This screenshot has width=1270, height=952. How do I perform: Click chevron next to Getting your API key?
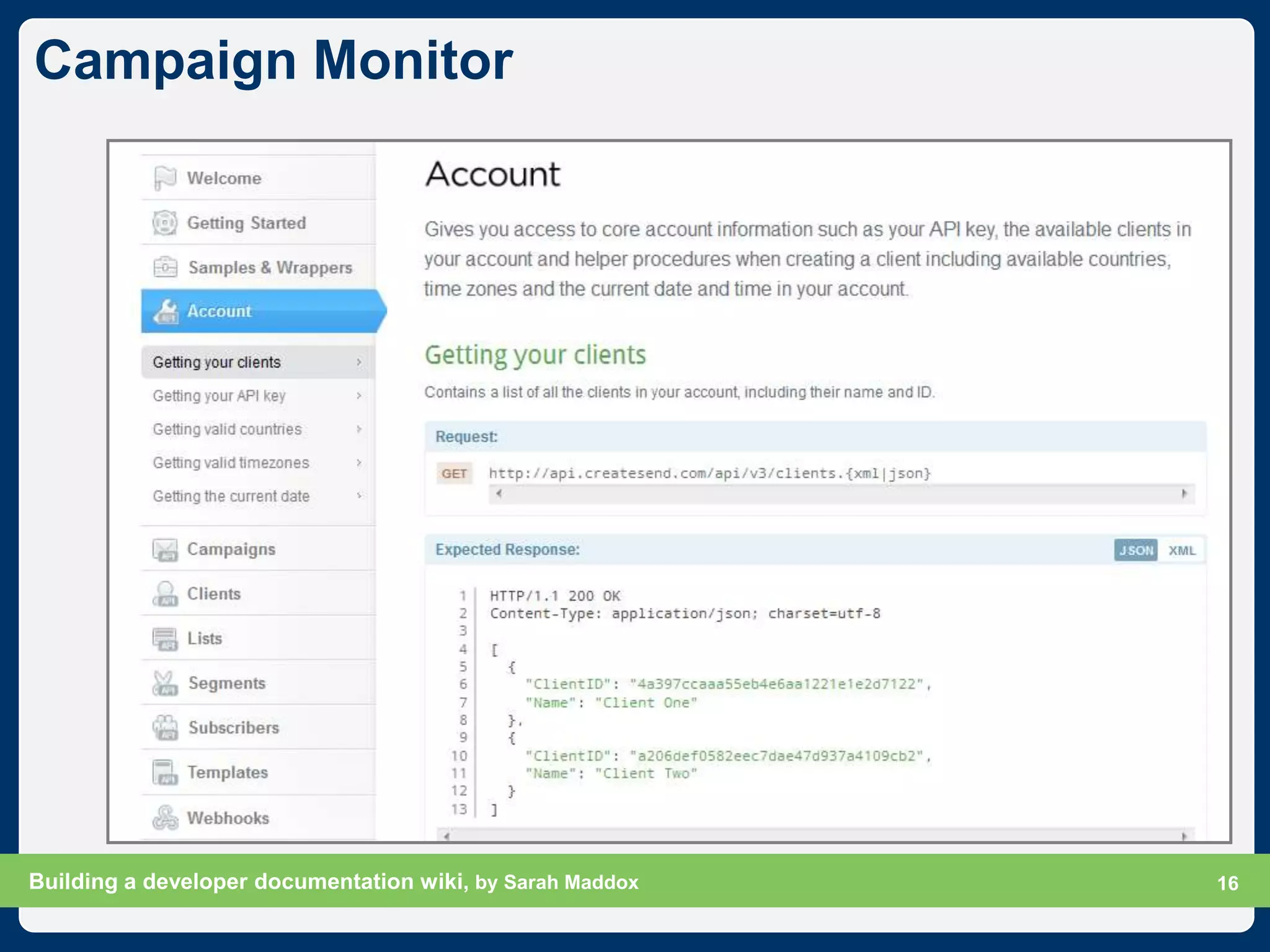(x=359, y=395)
